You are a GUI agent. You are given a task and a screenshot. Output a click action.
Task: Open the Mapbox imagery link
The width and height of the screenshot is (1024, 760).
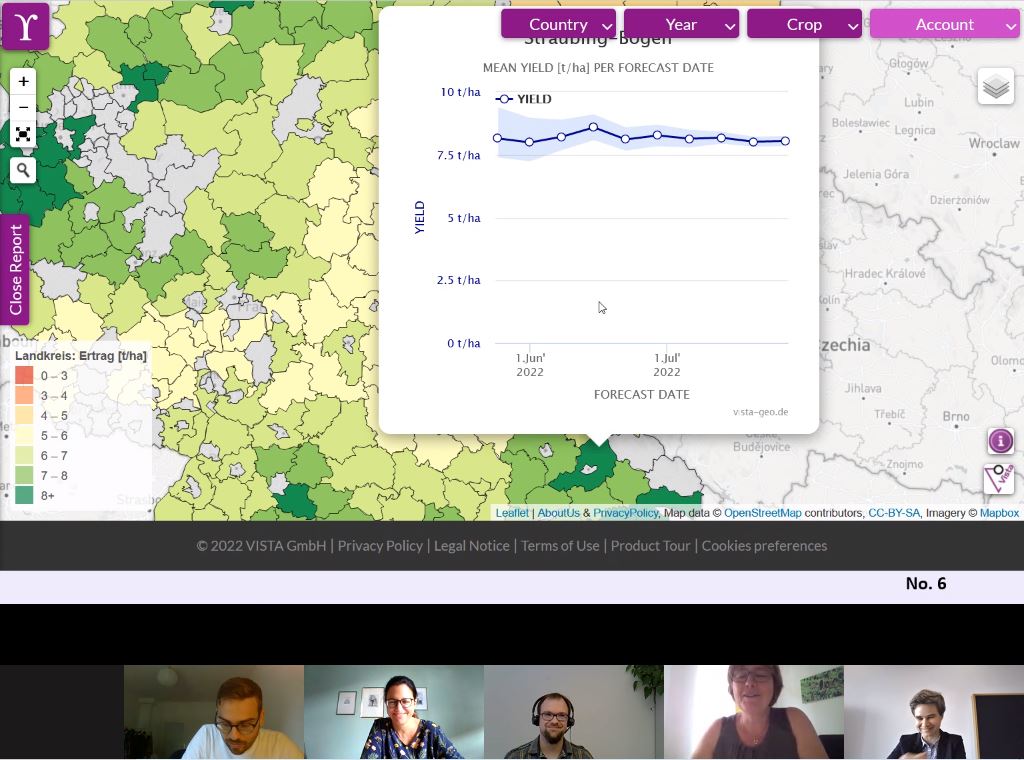(999, 513)
